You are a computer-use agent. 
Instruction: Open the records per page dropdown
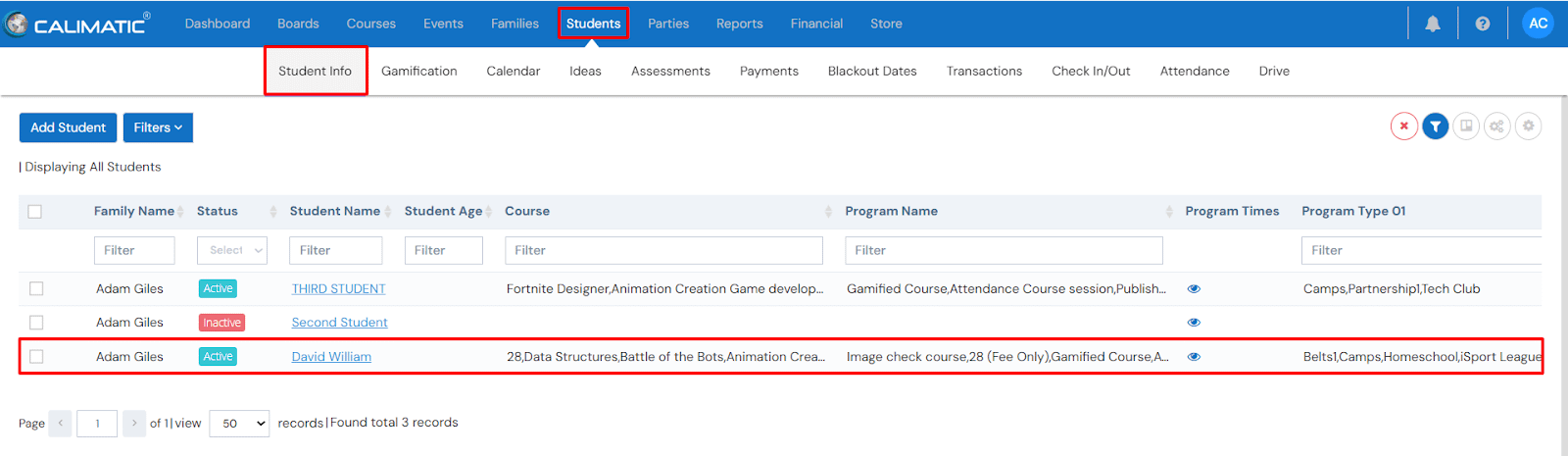click(239, 424)
